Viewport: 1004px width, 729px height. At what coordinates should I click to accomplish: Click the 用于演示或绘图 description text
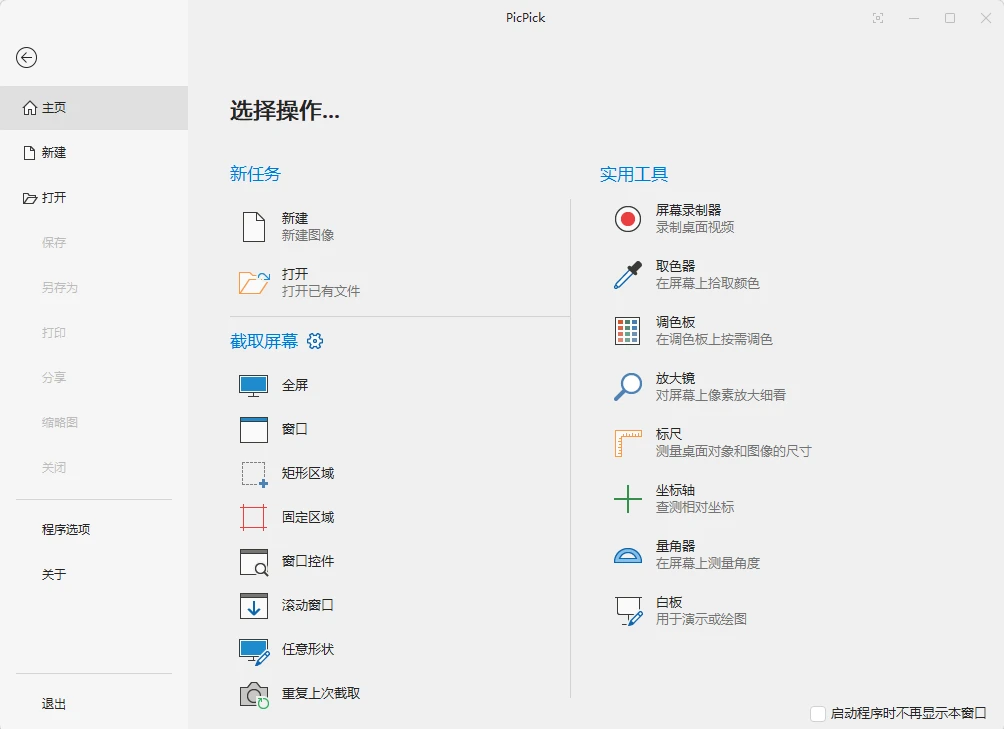coord(701,620)
